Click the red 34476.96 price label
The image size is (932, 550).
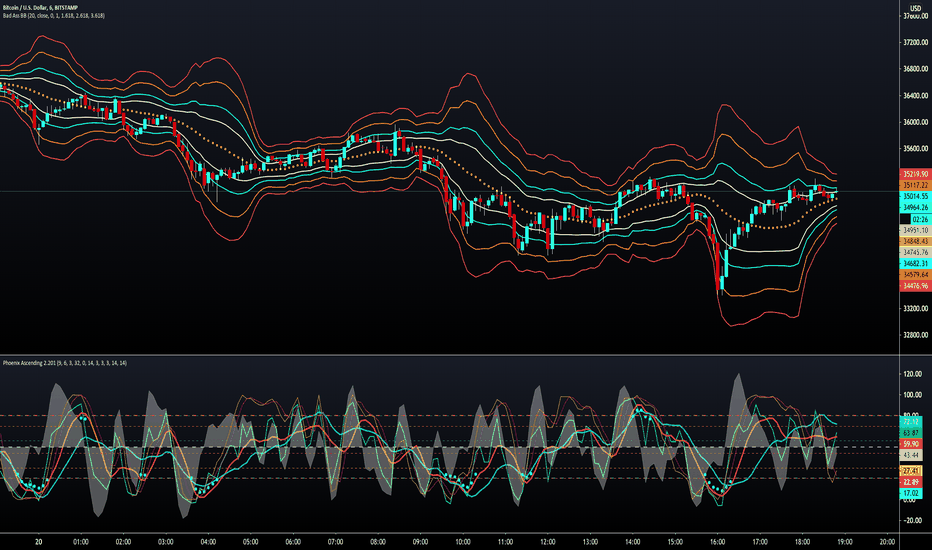[x=915, y=286]
